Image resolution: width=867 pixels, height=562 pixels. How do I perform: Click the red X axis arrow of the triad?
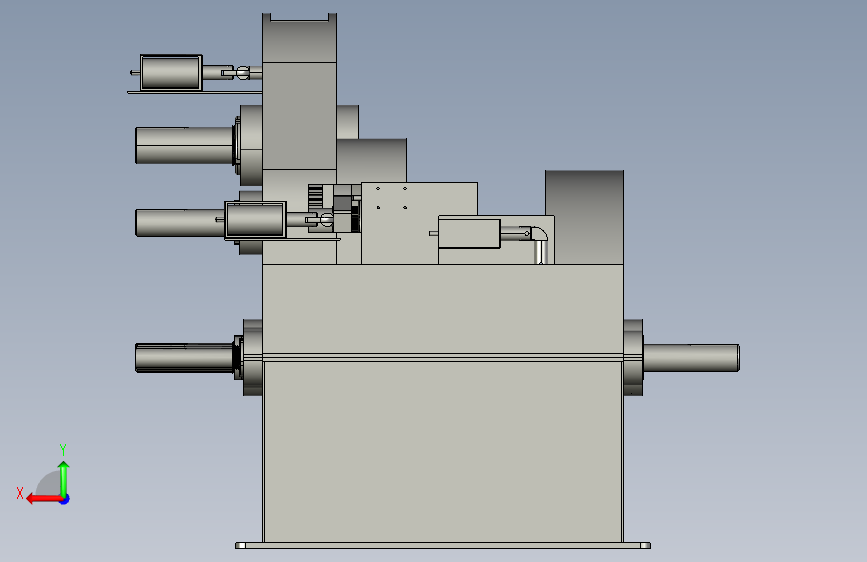coord(44,499)
